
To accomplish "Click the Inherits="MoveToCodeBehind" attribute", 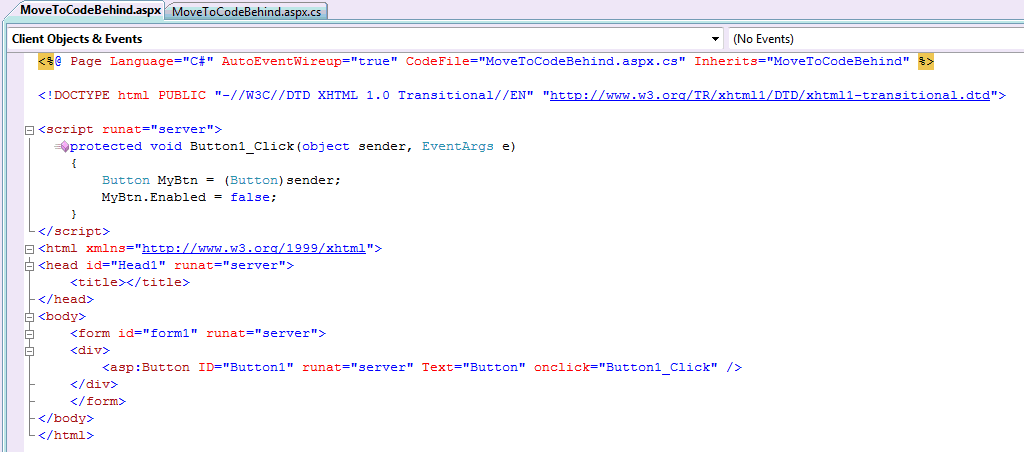I will coord(802,61).
